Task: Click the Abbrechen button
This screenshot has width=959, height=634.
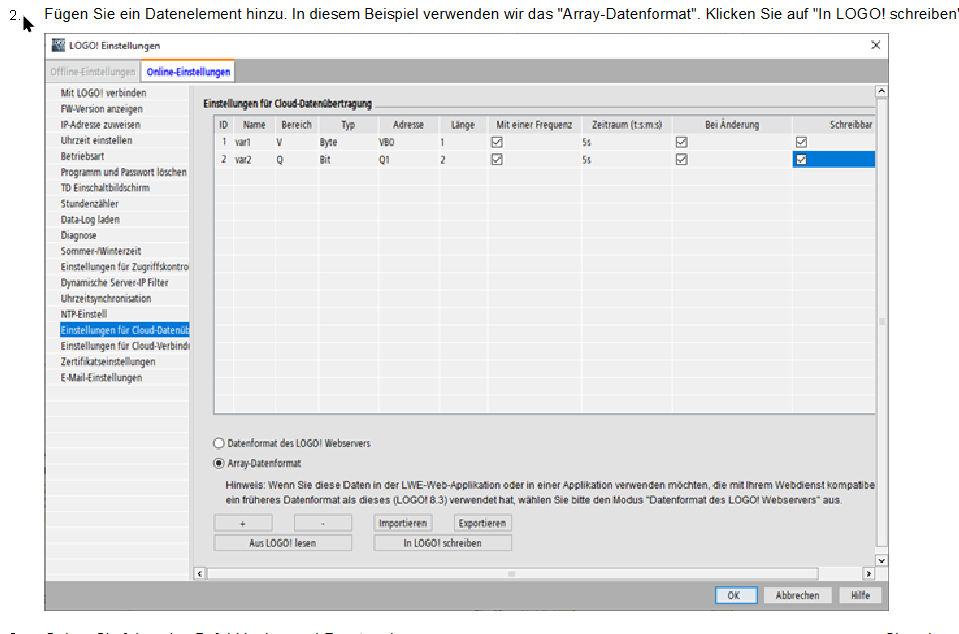Action: click(798, 595)
